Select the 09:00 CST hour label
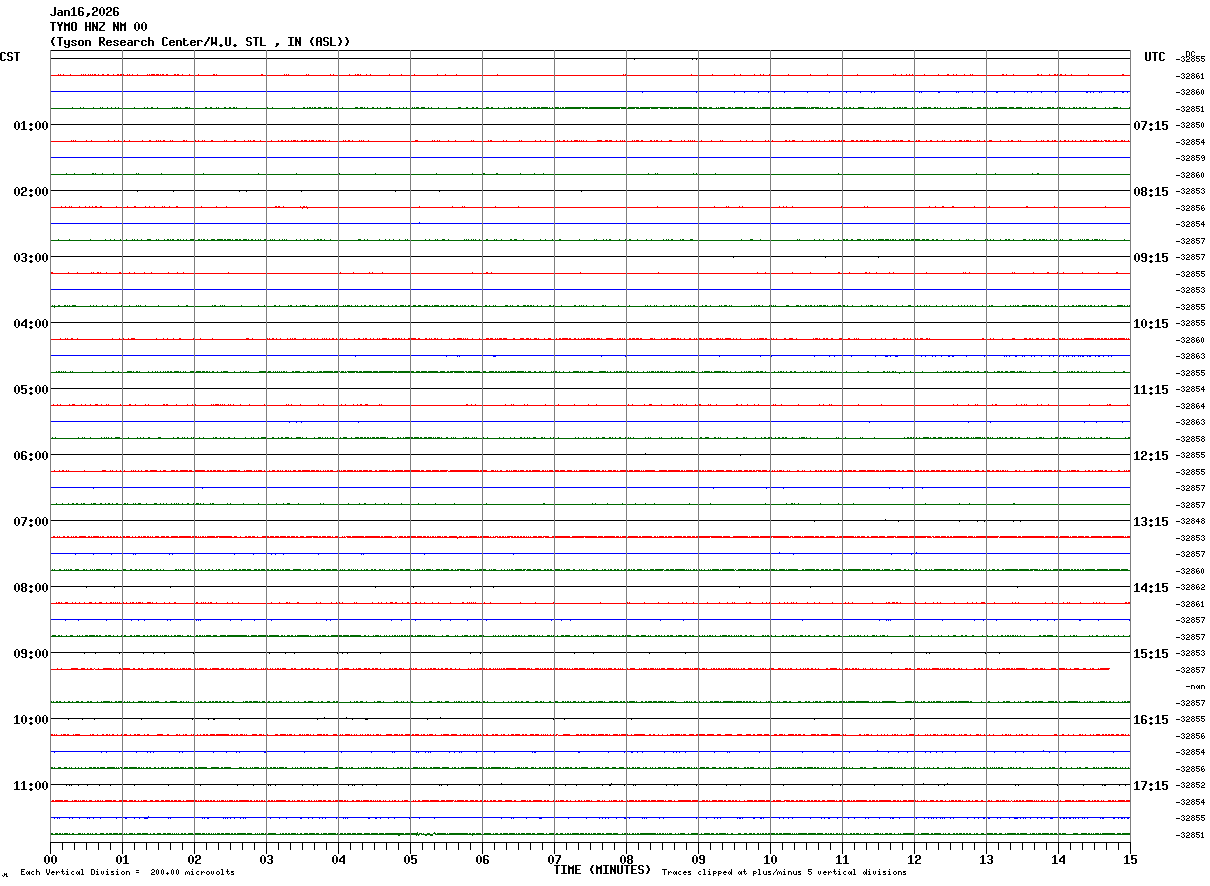 (x=31, y=653)
